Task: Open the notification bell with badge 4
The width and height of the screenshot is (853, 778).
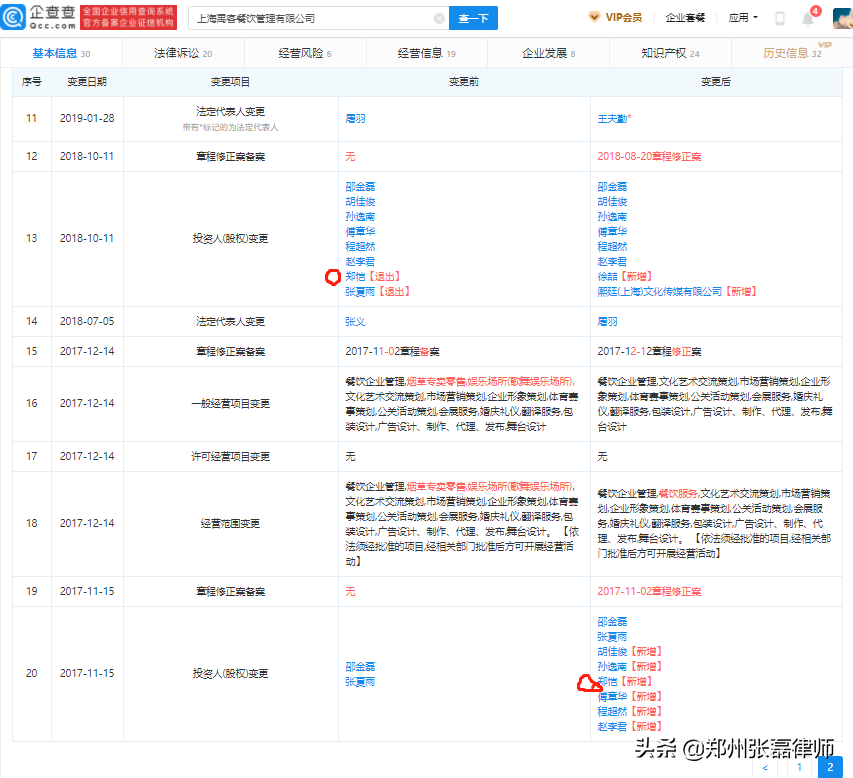Action: [806, 17]
